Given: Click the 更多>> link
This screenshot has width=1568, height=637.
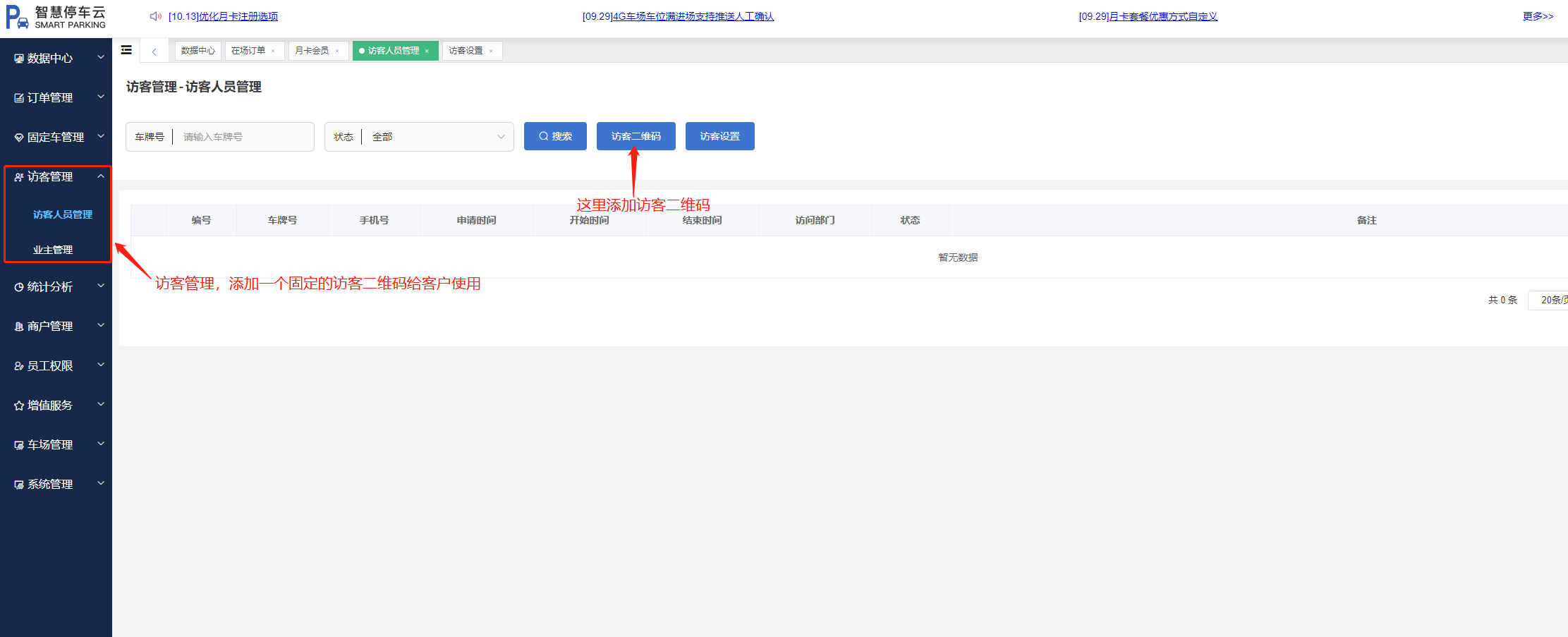Looking at the screenshot, I should (1538, 16).
